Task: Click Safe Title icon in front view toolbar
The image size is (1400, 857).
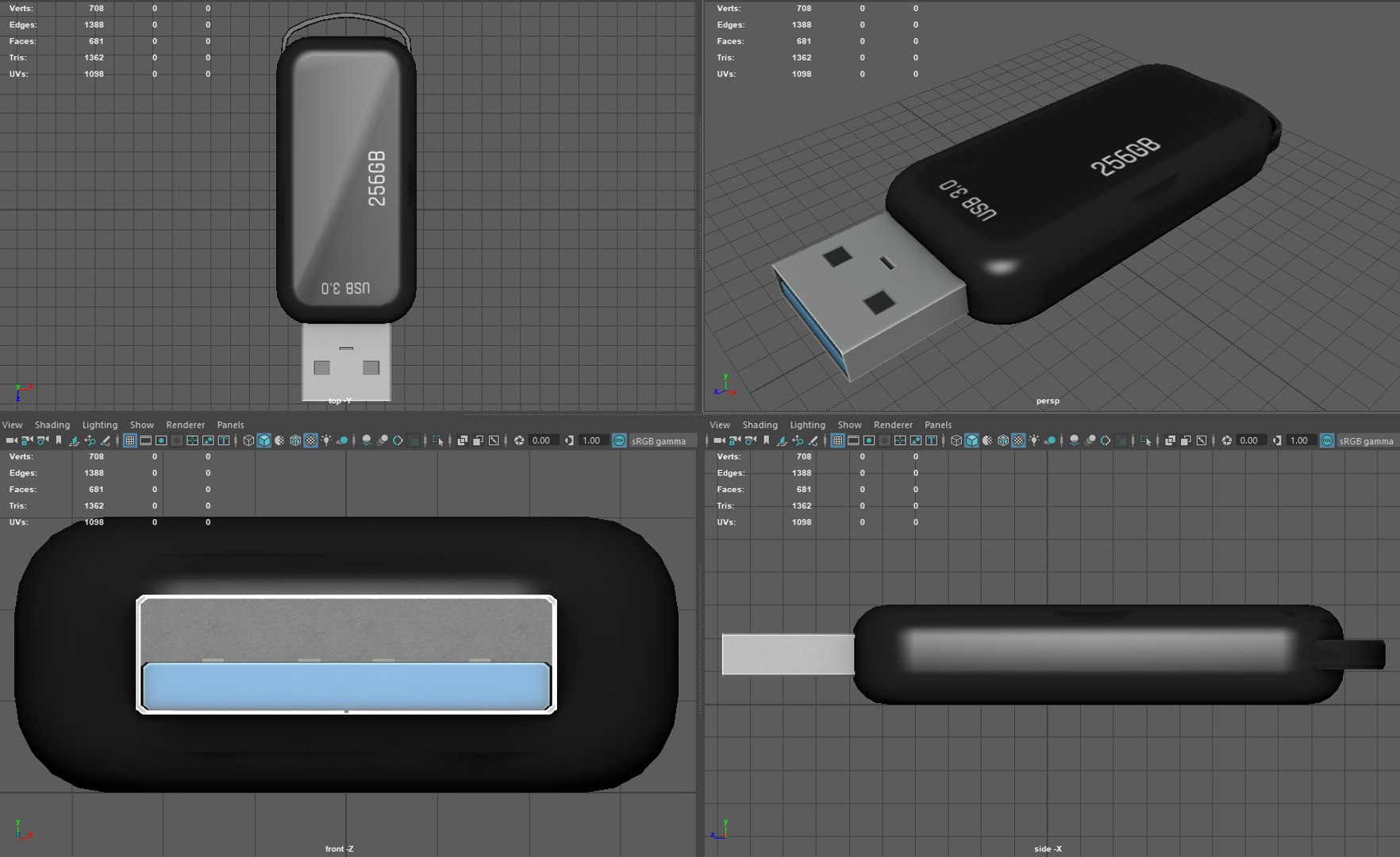Action: pyautogui.click(x=224, y=440)
